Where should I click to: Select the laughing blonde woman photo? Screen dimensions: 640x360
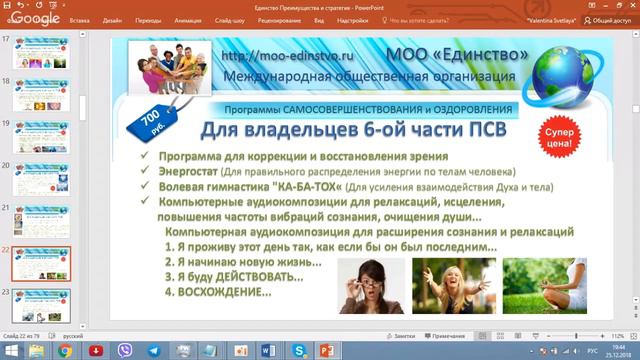(x=454, y=286)
